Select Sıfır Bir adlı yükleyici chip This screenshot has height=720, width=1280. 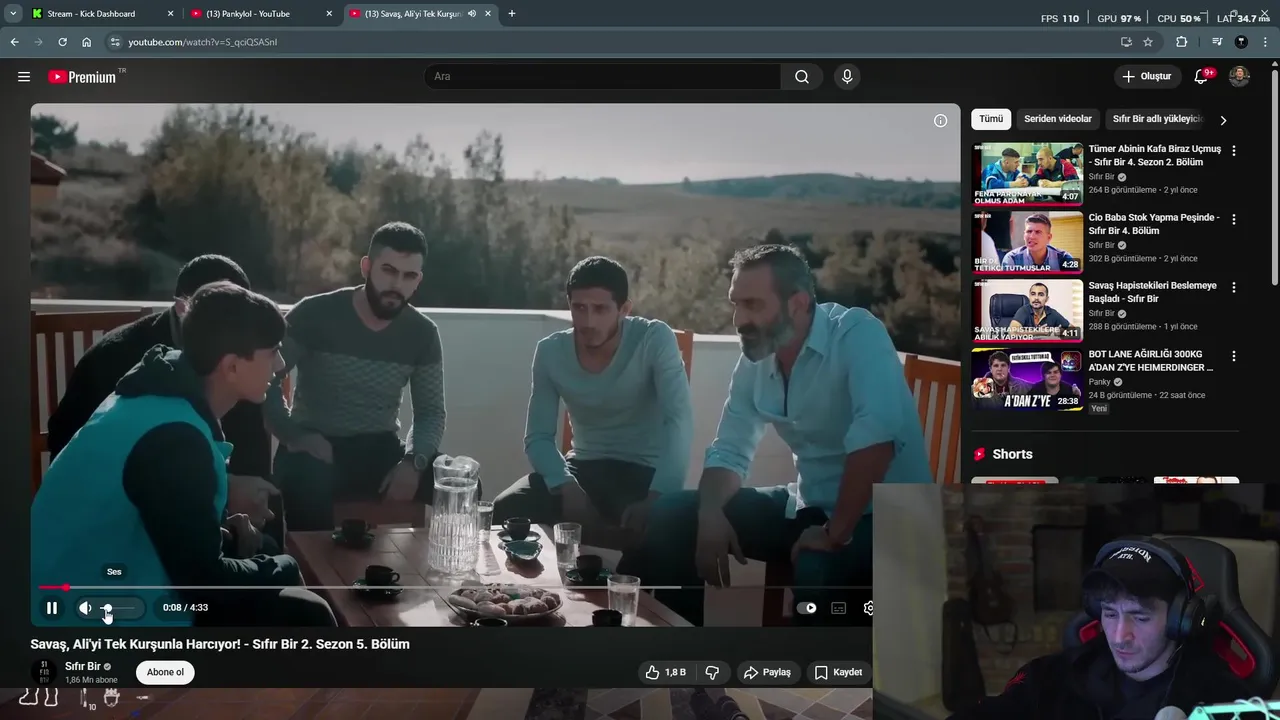point(1157,119)
